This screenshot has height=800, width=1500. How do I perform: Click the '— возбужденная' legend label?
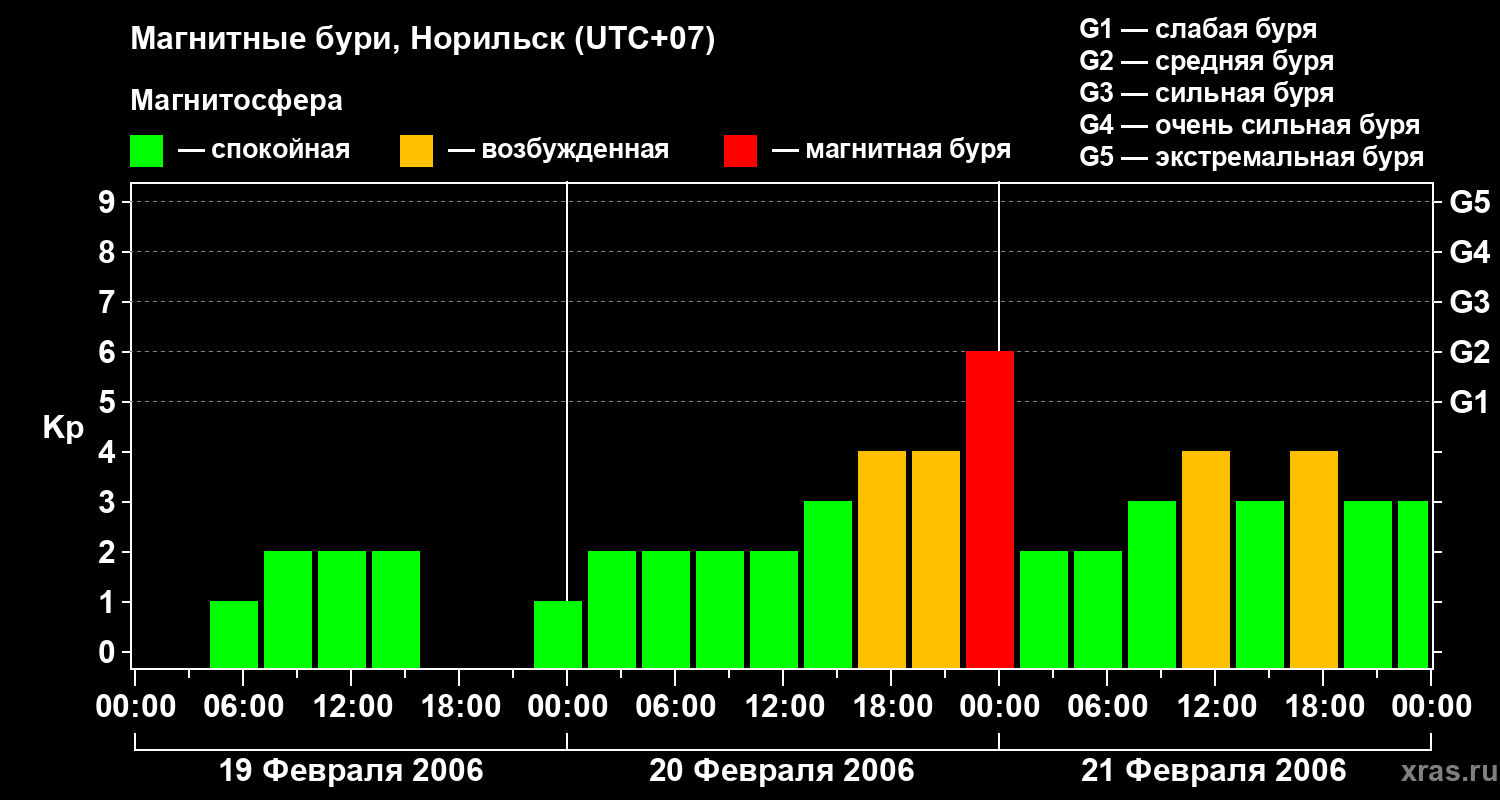click(558, 151)
